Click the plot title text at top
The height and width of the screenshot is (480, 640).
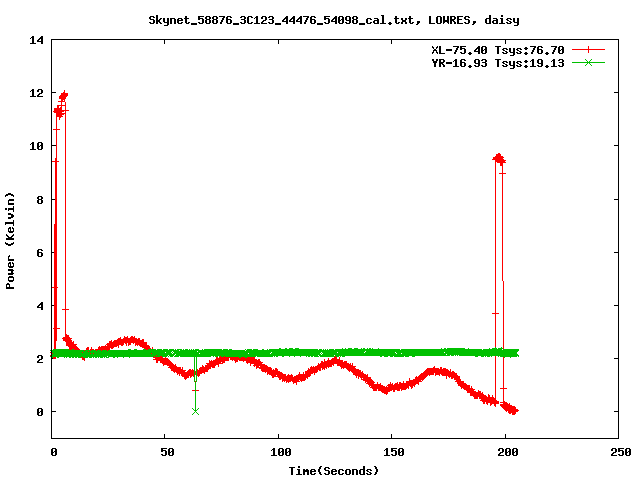(x=333, y=19)
